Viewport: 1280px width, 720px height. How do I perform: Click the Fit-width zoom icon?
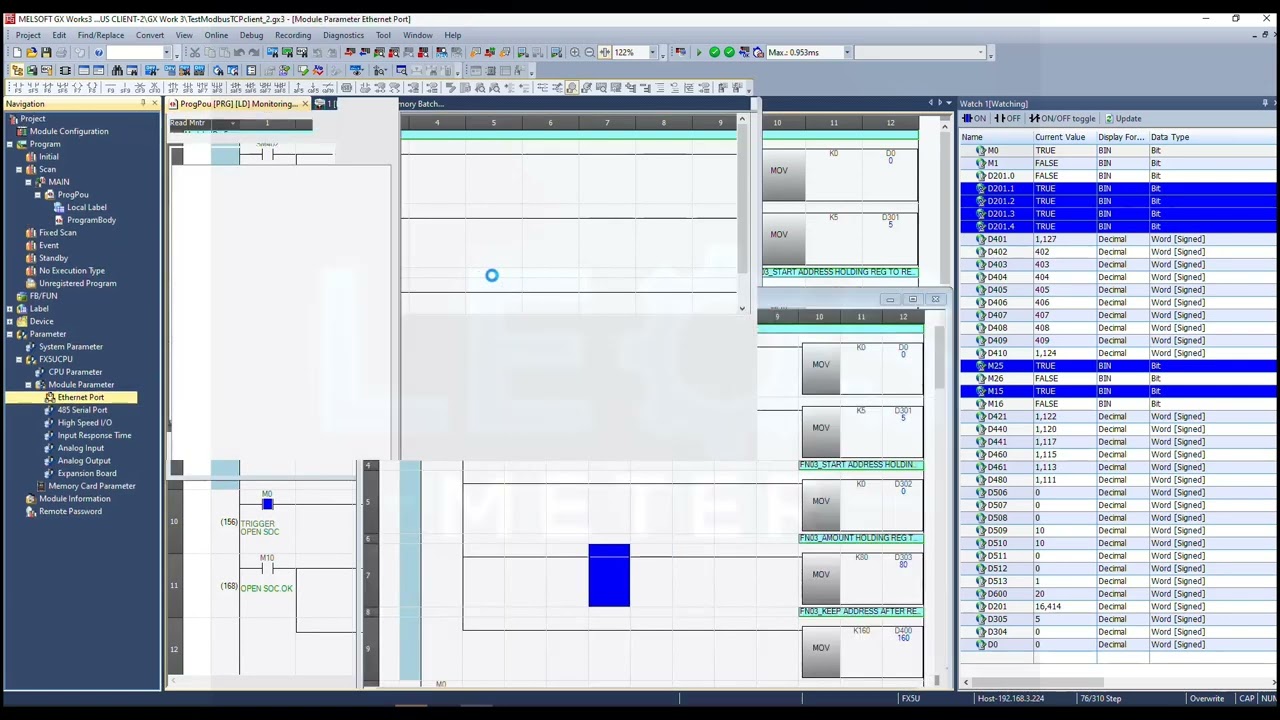coord(604,53)
